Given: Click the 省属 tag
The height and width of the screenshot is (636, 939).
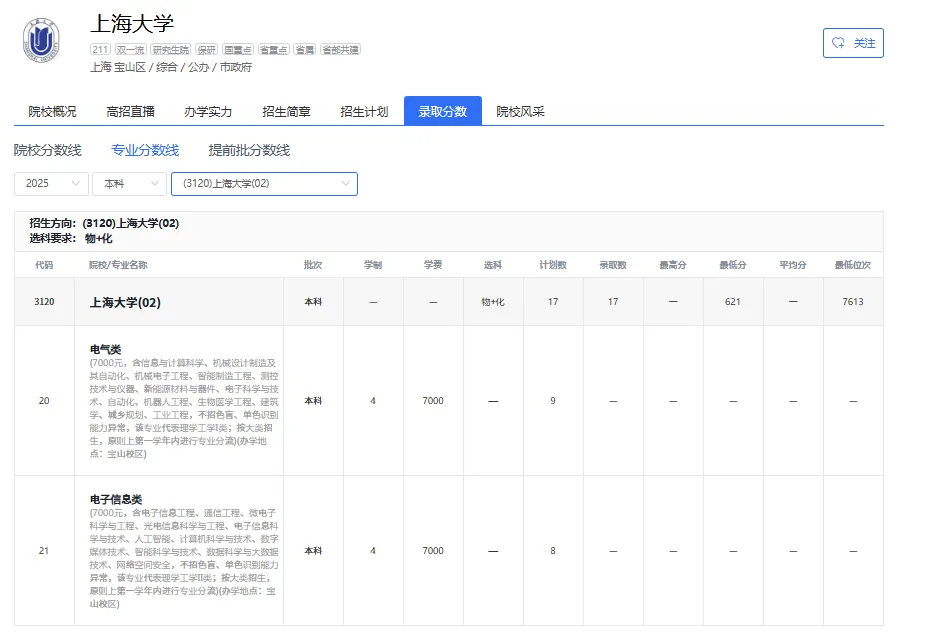Looking at the screenshot, I should [x=305, y=50].
